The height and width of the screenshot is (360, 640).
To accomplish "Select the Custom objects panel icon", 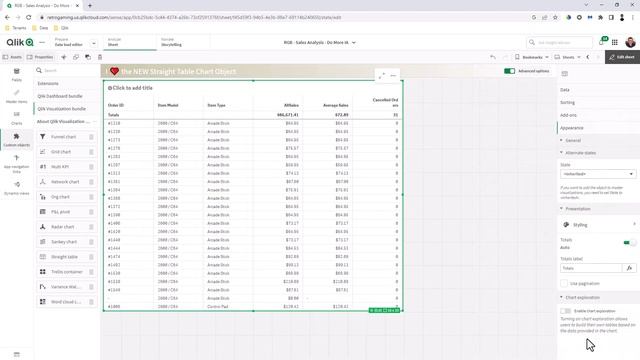I will (16, 140).
